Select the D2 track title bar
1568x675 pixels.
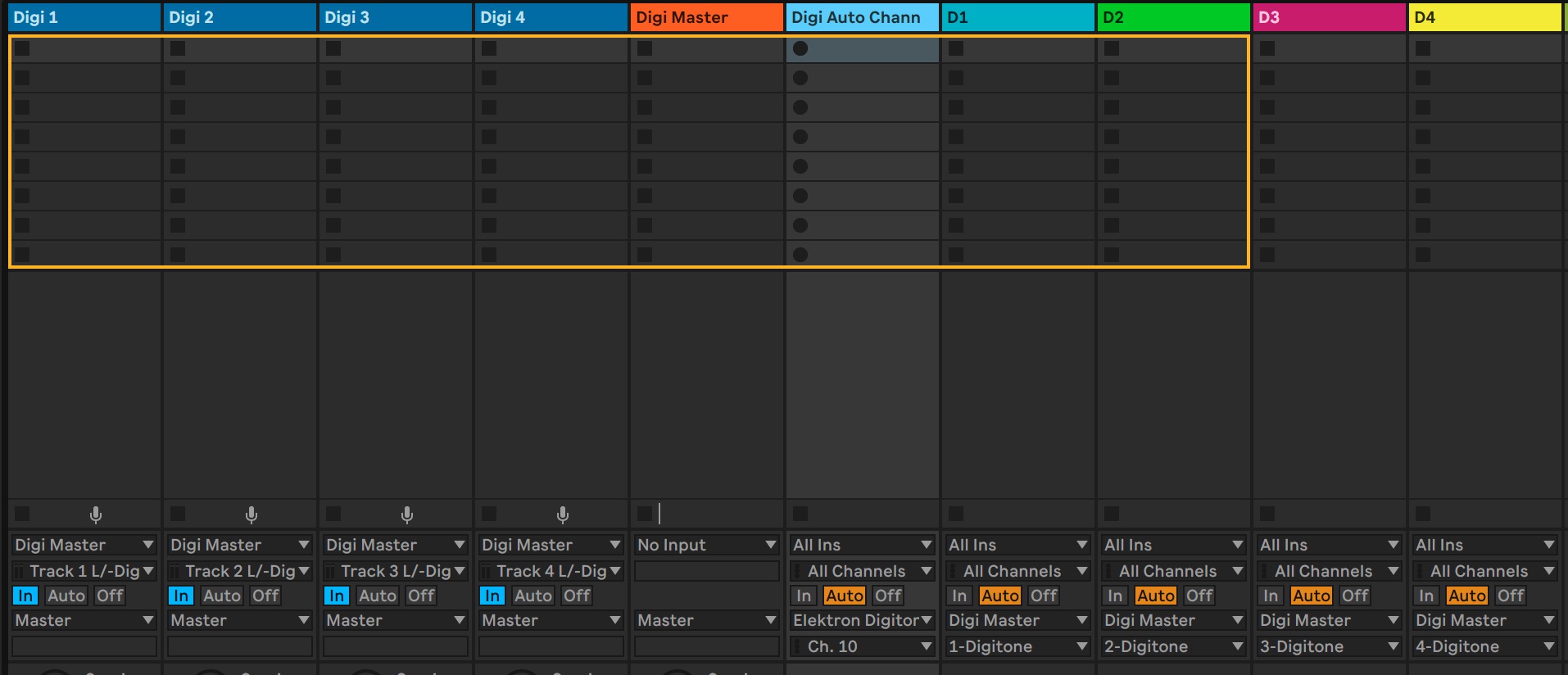[1173, 17]
